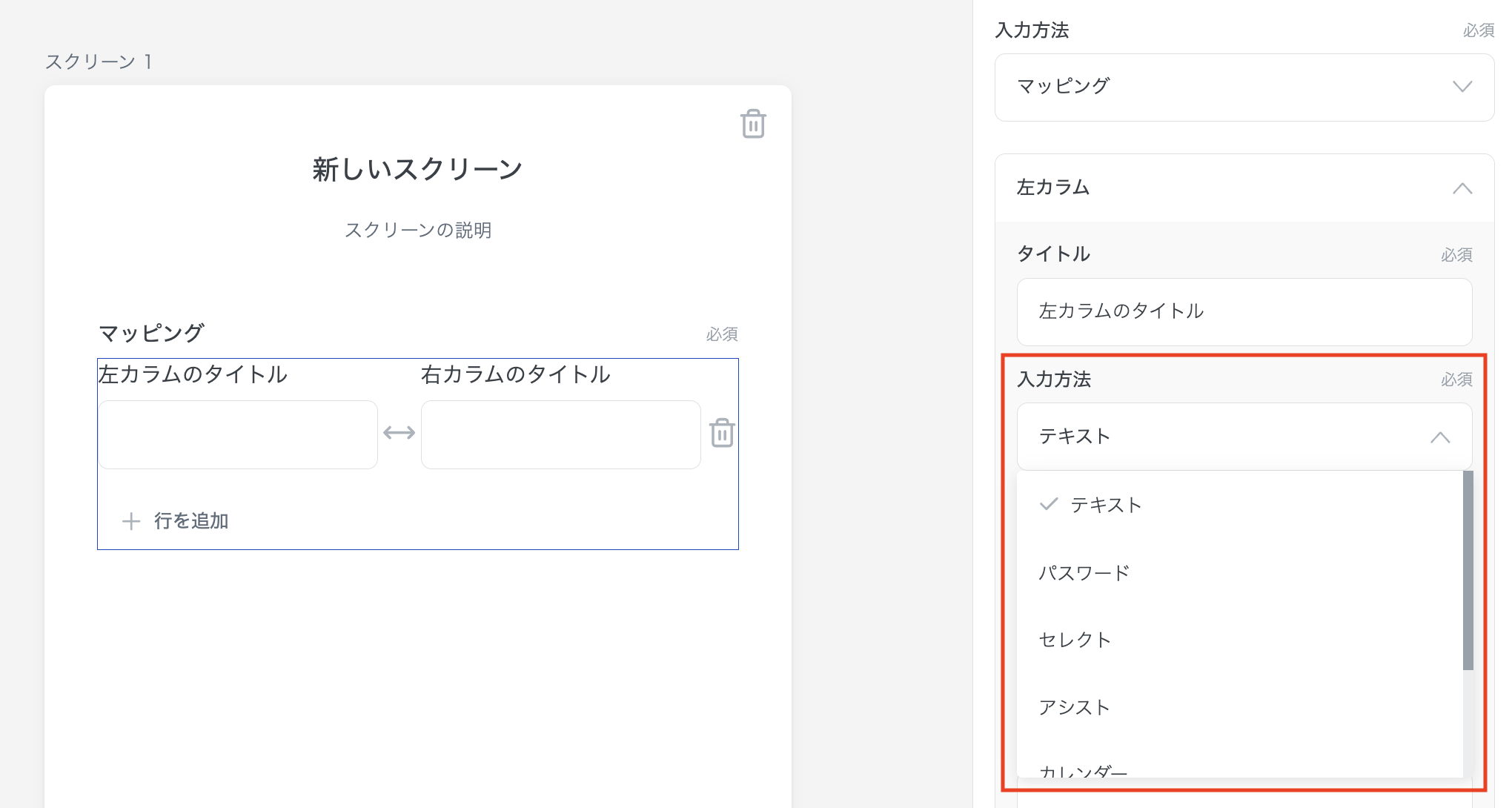This screenshot has width=1512, height=808.
Task: Click the 行を追加 link to add a row
Action: [x=190, y=521]
